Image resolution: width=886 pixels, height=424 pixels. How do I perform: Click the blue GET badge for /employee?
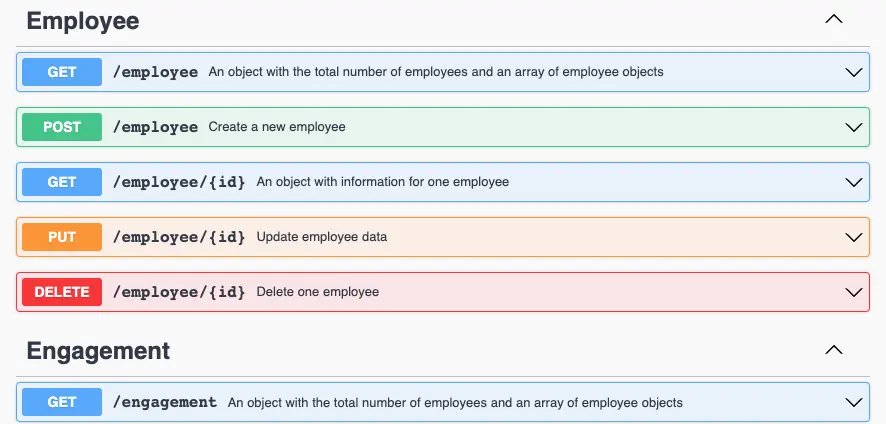pyautogui.click(x=62, y=72)
